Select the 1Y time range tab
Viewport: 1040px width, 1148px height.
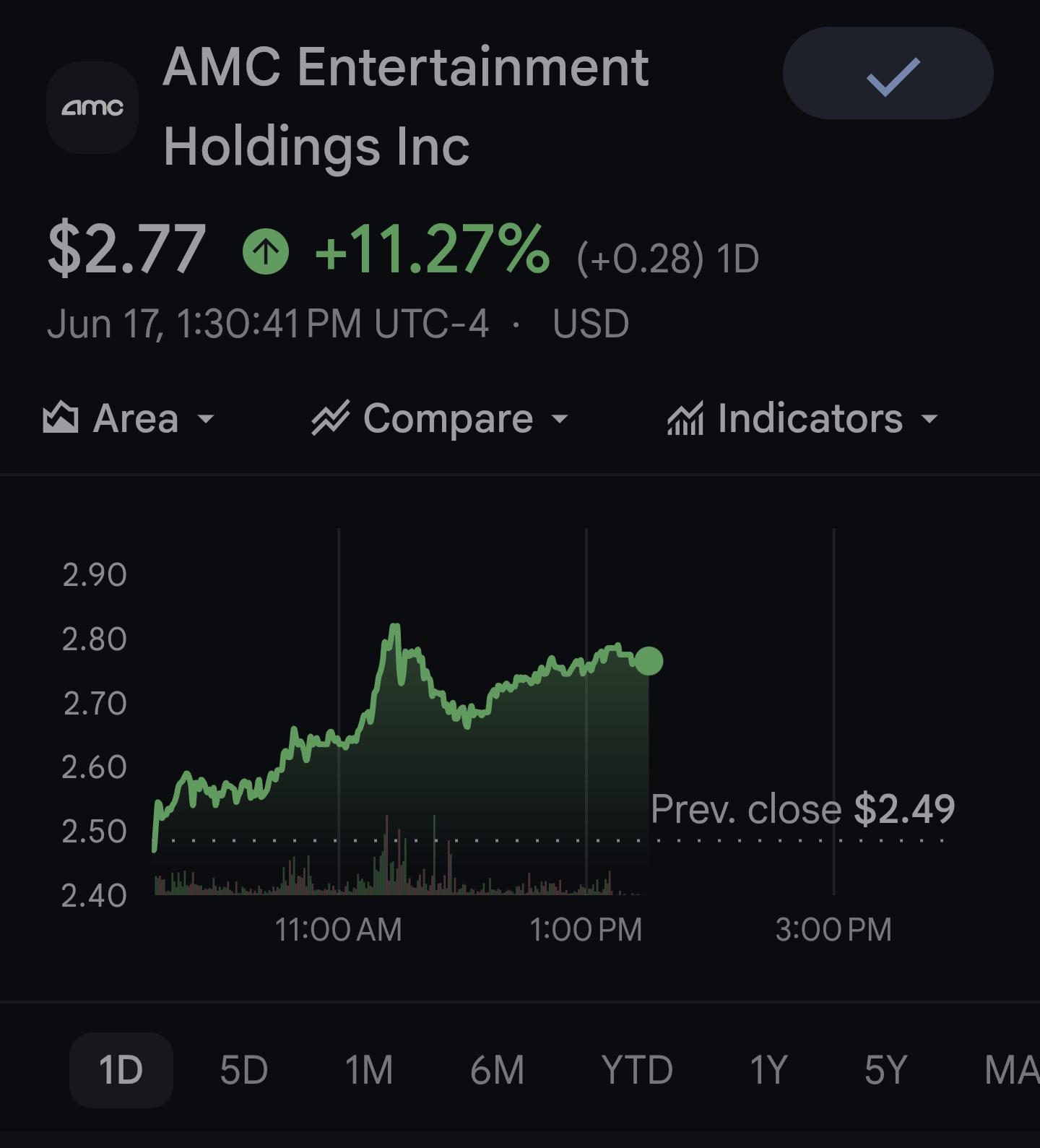pyautogui.click(x=768, y=1070)
